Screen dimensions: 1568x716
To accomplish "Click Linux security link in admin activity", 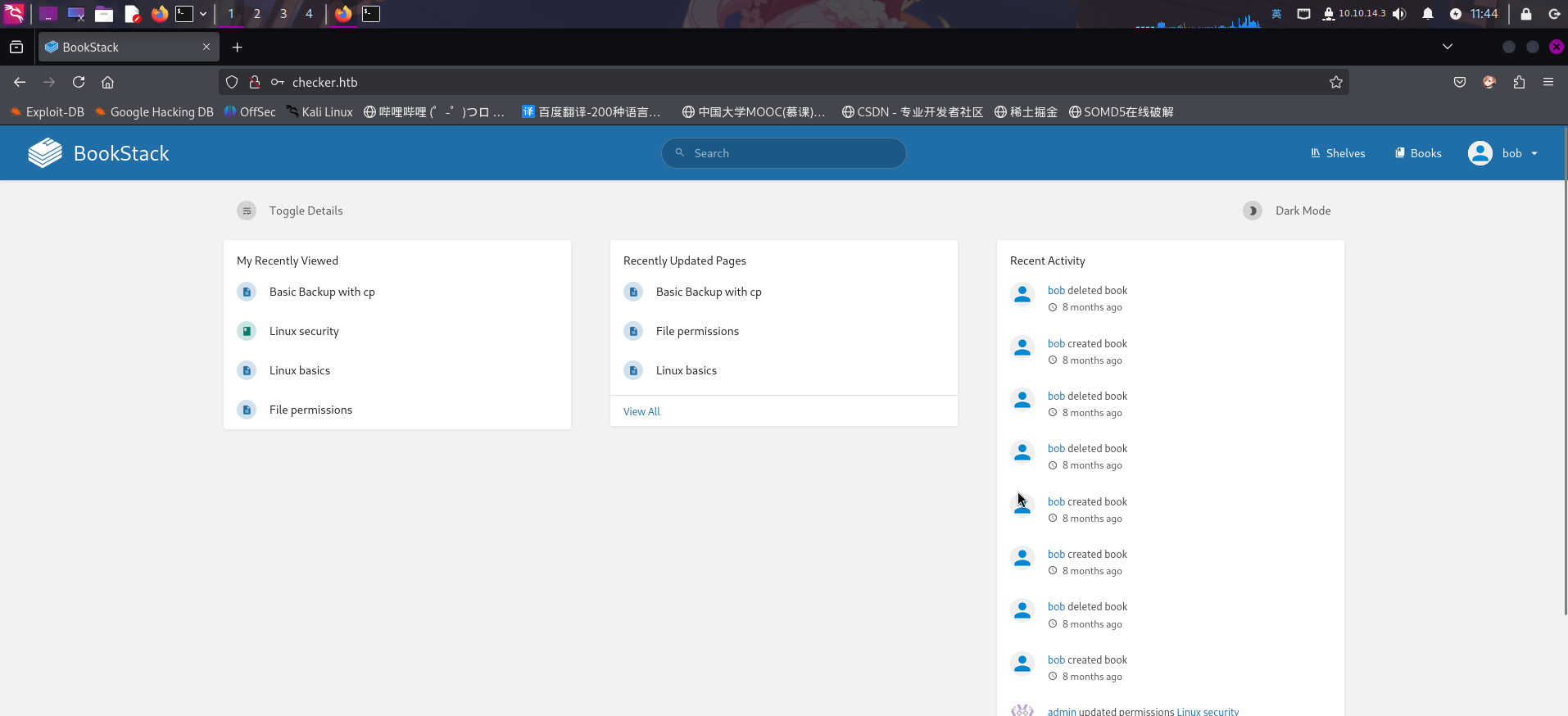I will (x=1208, y=711).
